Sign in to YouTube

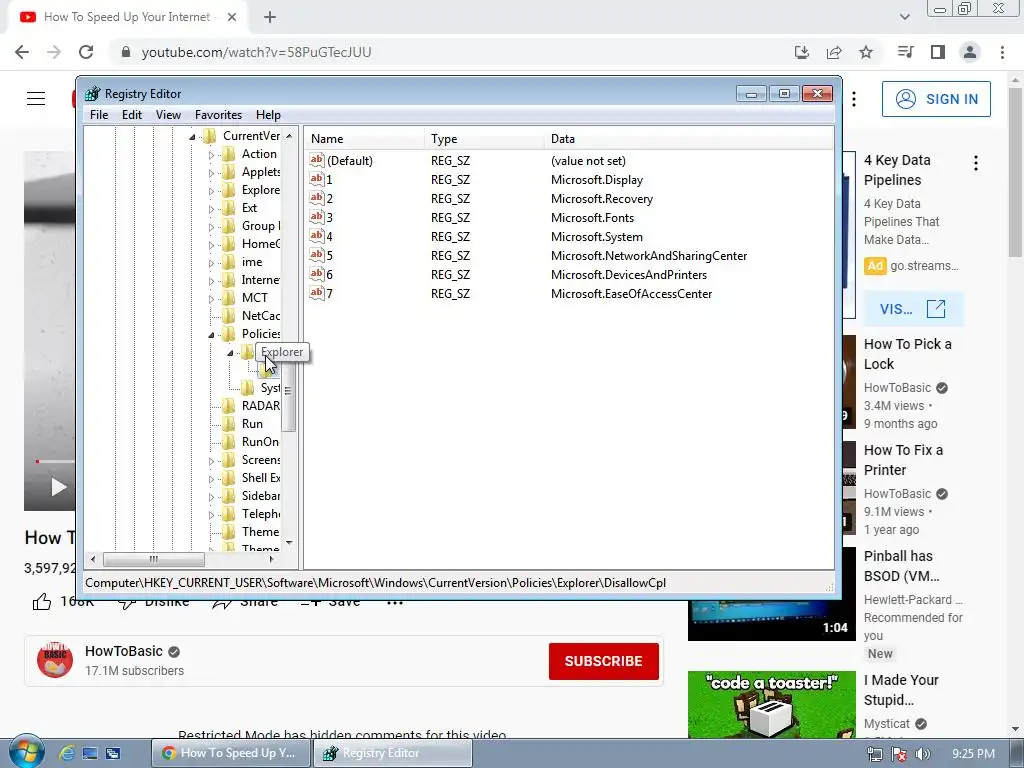click(x=936, y=99)
